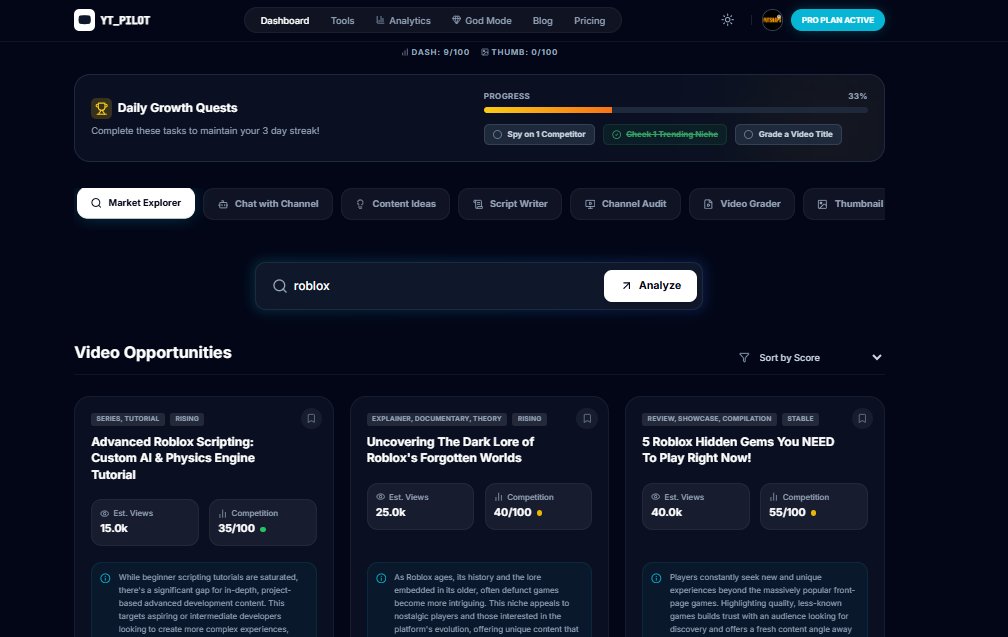Viewport: 1008px width, 637px height.
Task: Click the bar chart icon on 40/100 competition
Action: (x=498, y=497)
